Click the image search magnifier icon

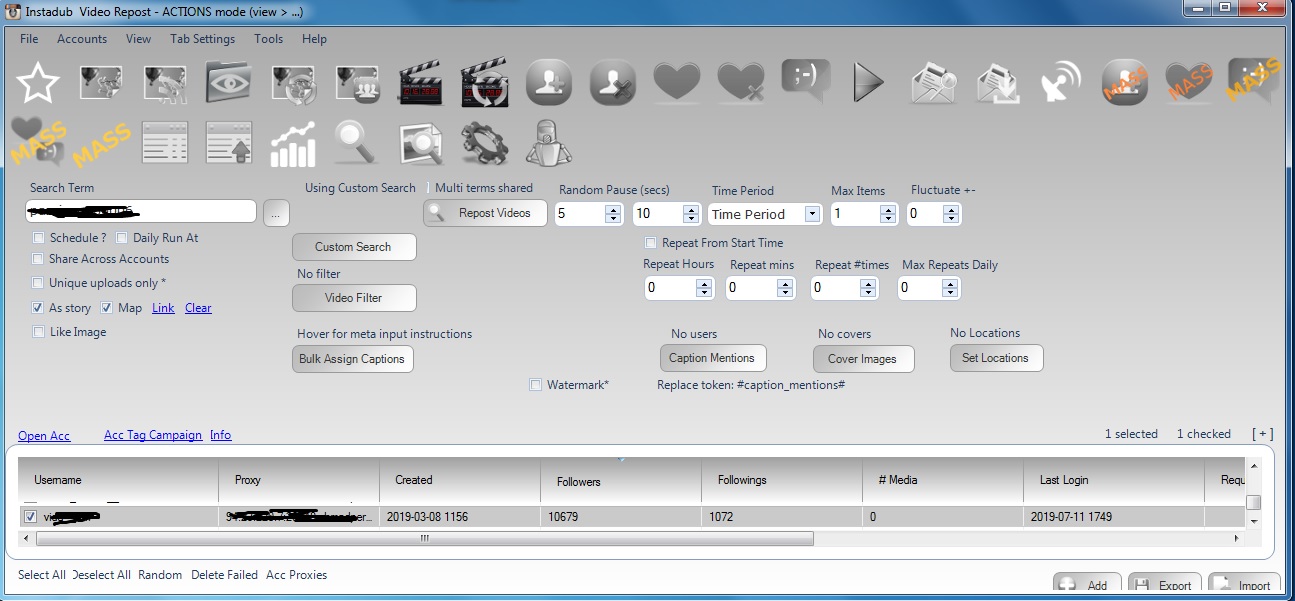421,143
